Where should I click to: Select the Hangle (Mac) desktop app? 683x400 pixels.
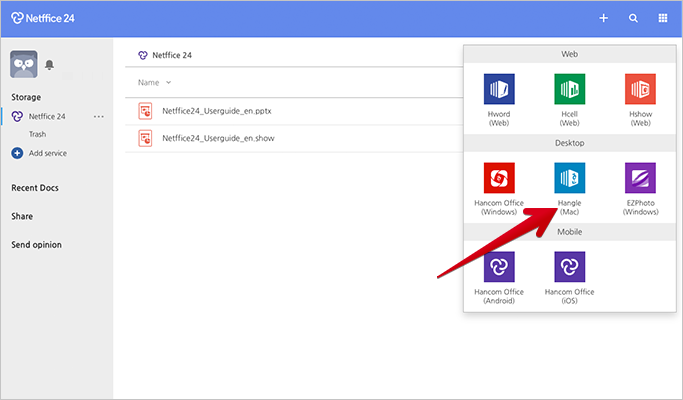pyautogui.click(x=569, y=178)
